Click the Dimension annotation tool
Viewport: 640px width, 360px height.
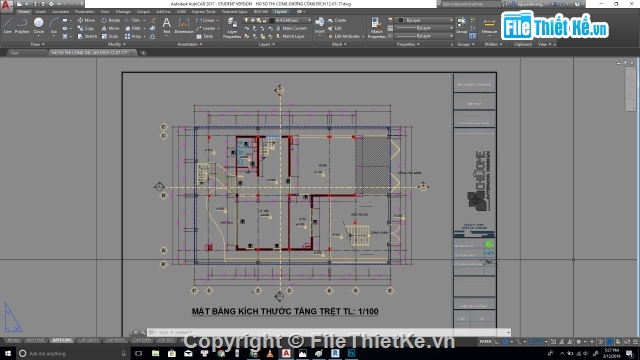pyautogui.click(x=184, y=25)
